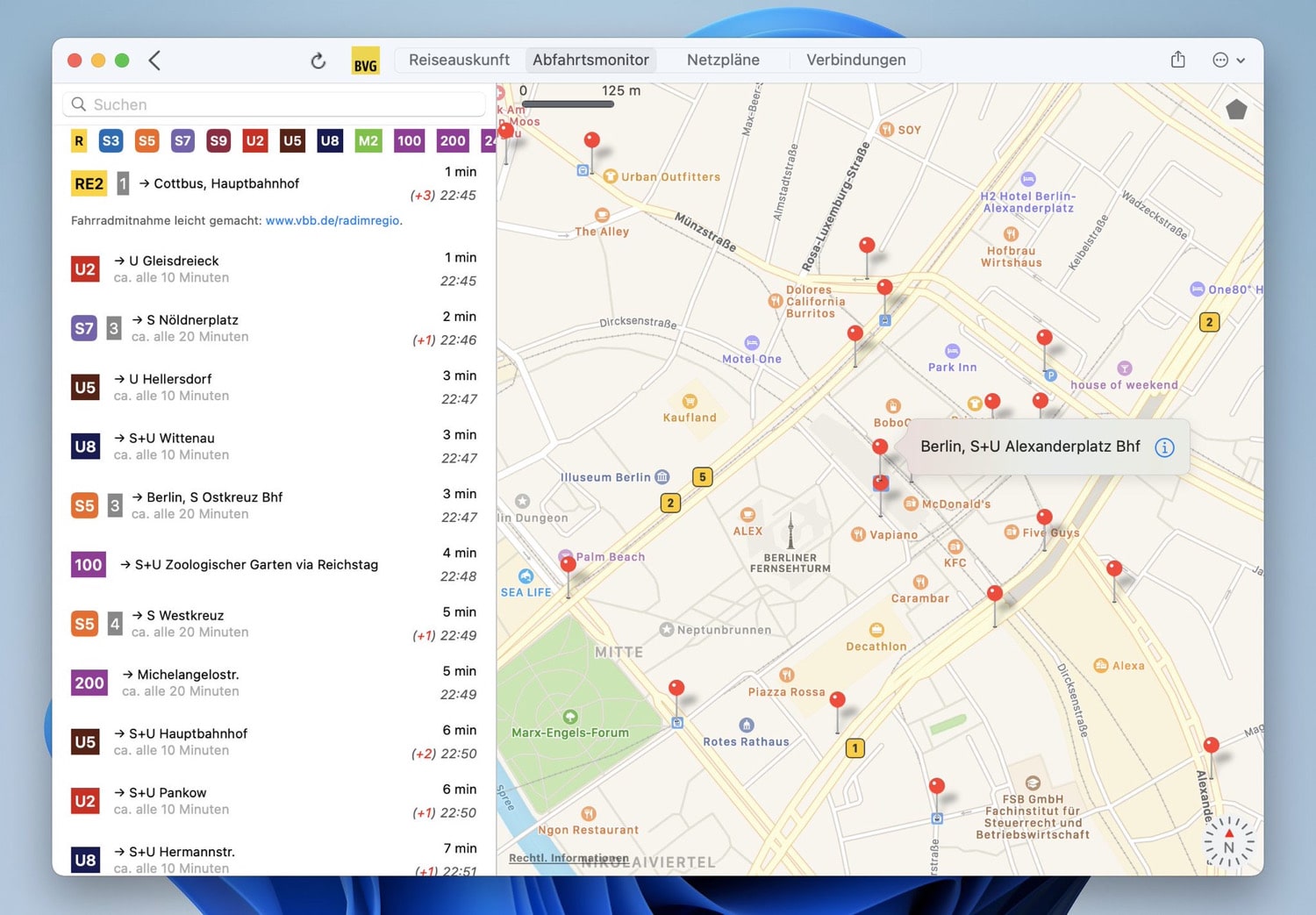Viewport: 1316px width, 915px height.
Task: Toggle the S3 line filter
Action: point(111,140)
